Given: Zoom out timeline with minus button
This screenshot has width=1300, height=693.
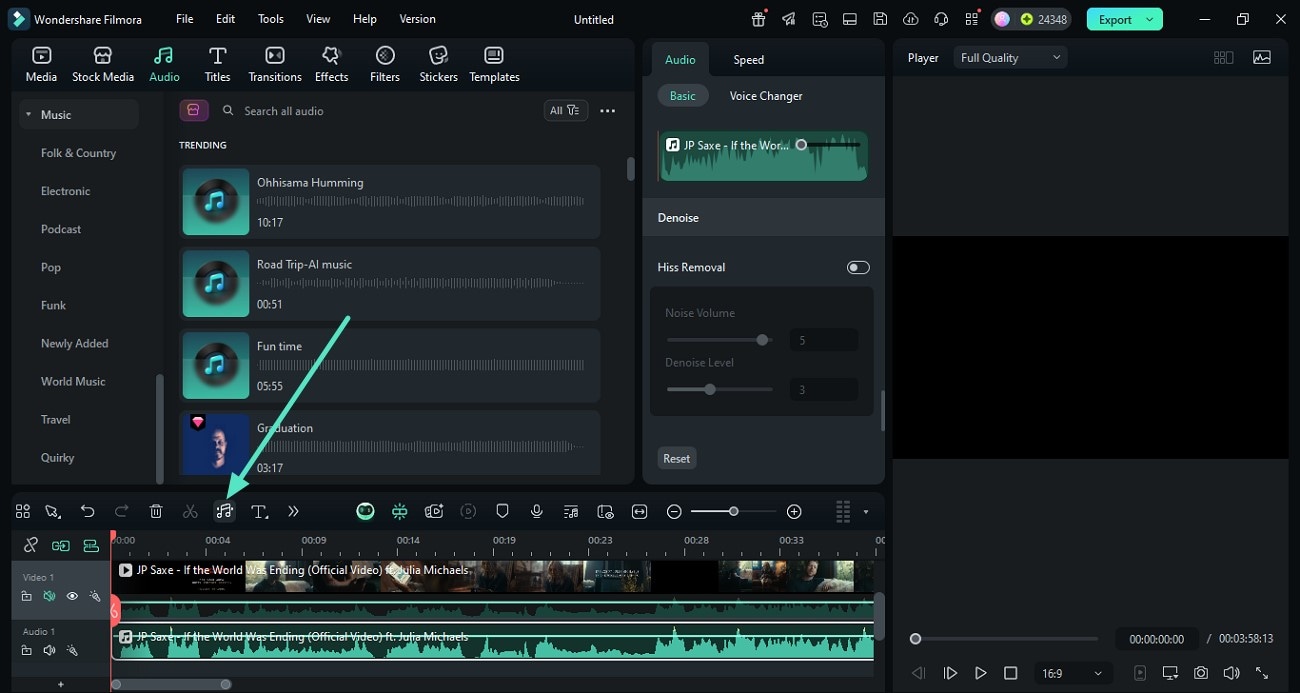Looking at the screenshot, I should point(674,511).
